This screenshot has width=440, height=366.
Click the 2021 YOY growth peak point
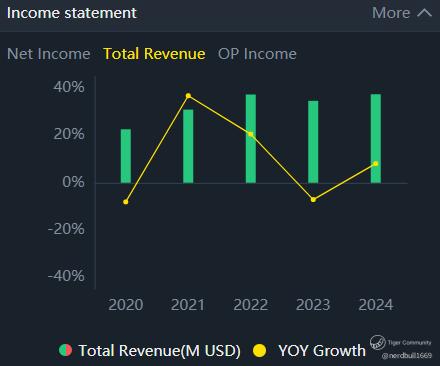coord(188,96)
